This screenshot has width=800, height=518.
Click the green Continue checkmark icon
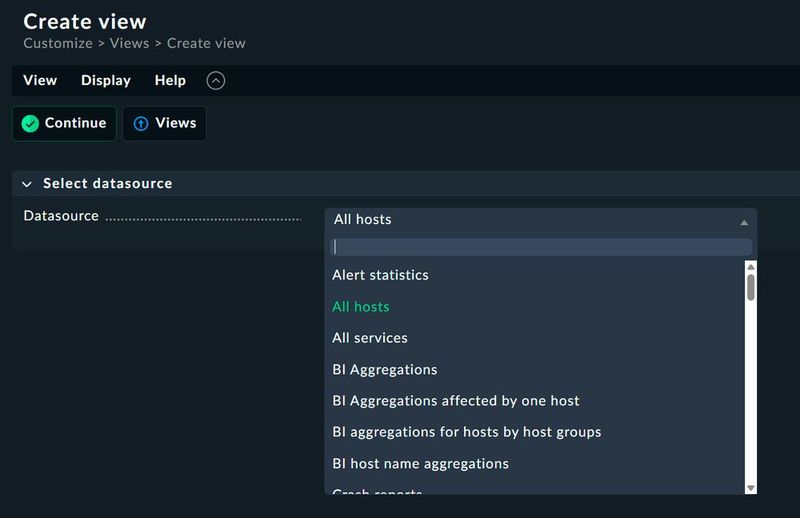tap(30, 123)
